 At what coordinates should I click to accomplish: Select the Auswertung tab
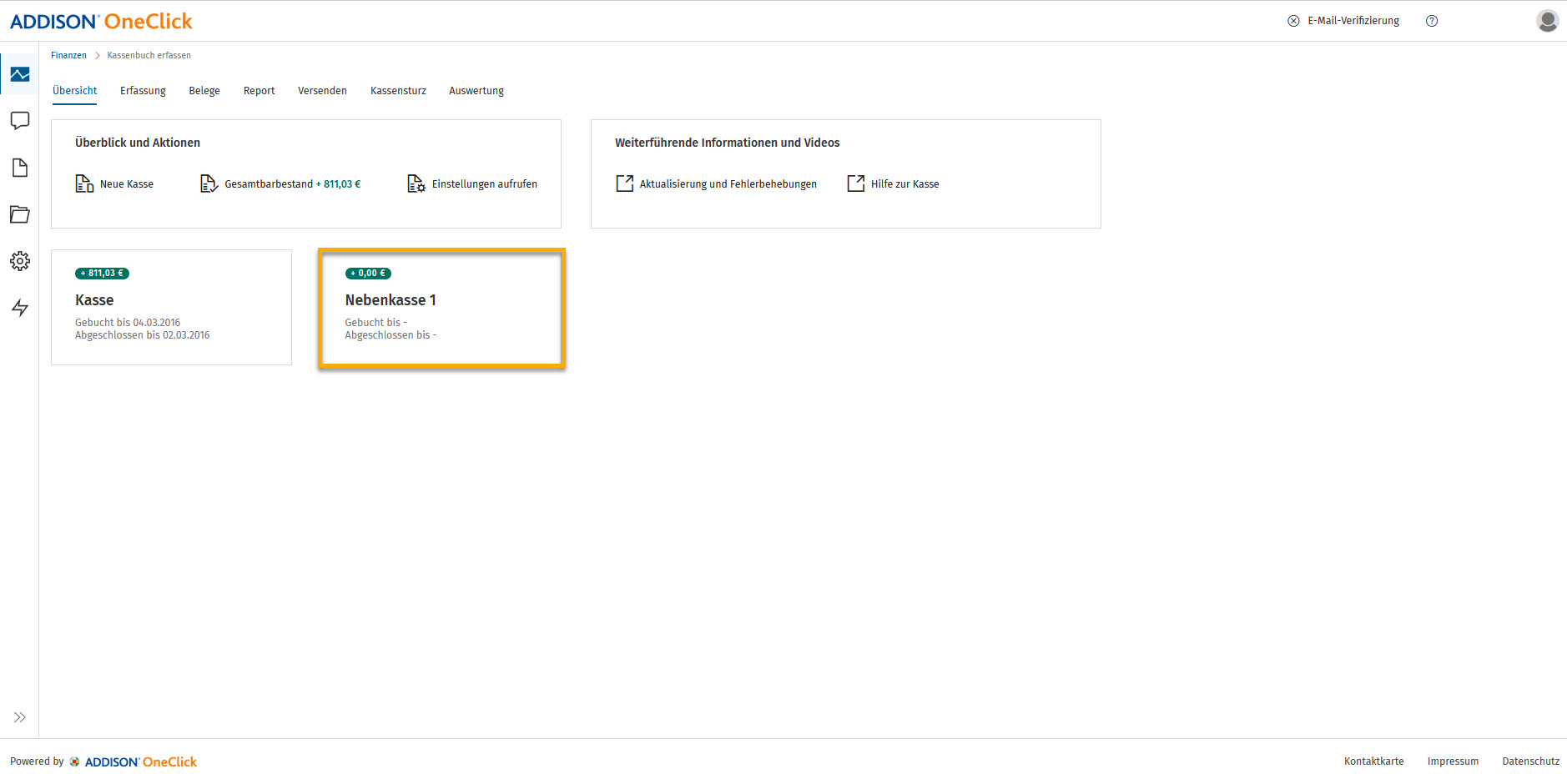476,91
